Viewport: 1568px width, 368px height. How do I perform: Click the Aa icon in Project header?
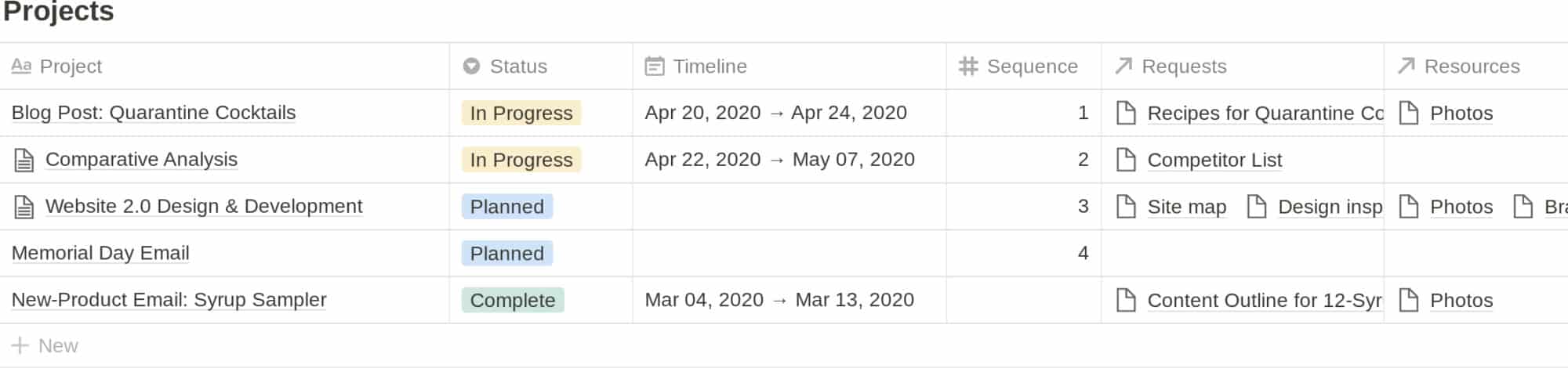[x=21, y=66]
